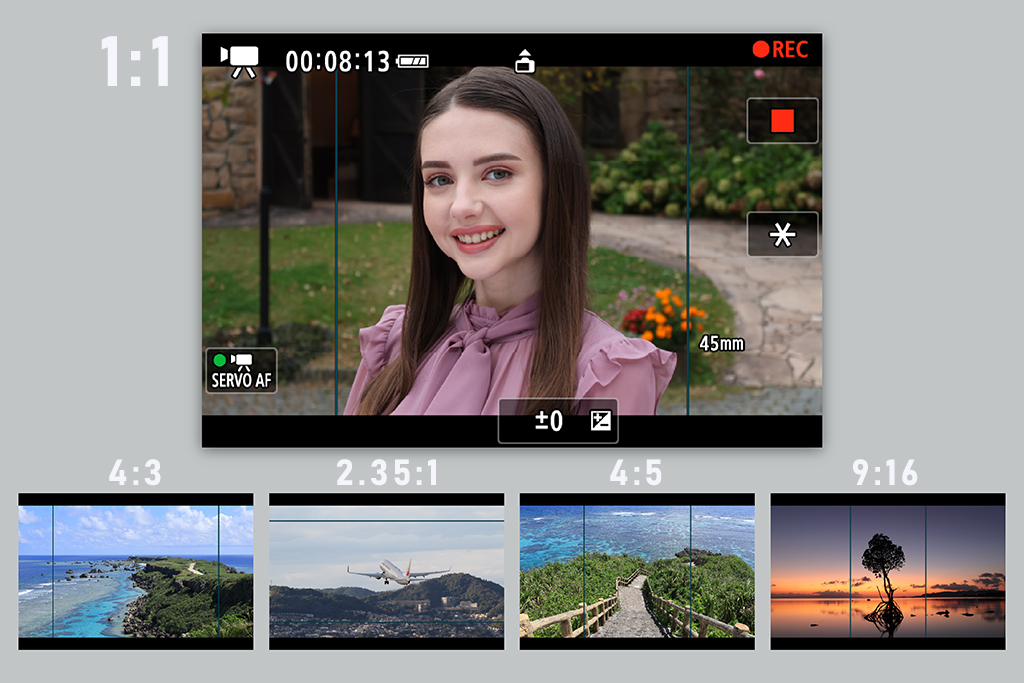This screenshot has width=1024, height=683.
Task: Select the 1:1 aspect ratio label
Action: 136,63
